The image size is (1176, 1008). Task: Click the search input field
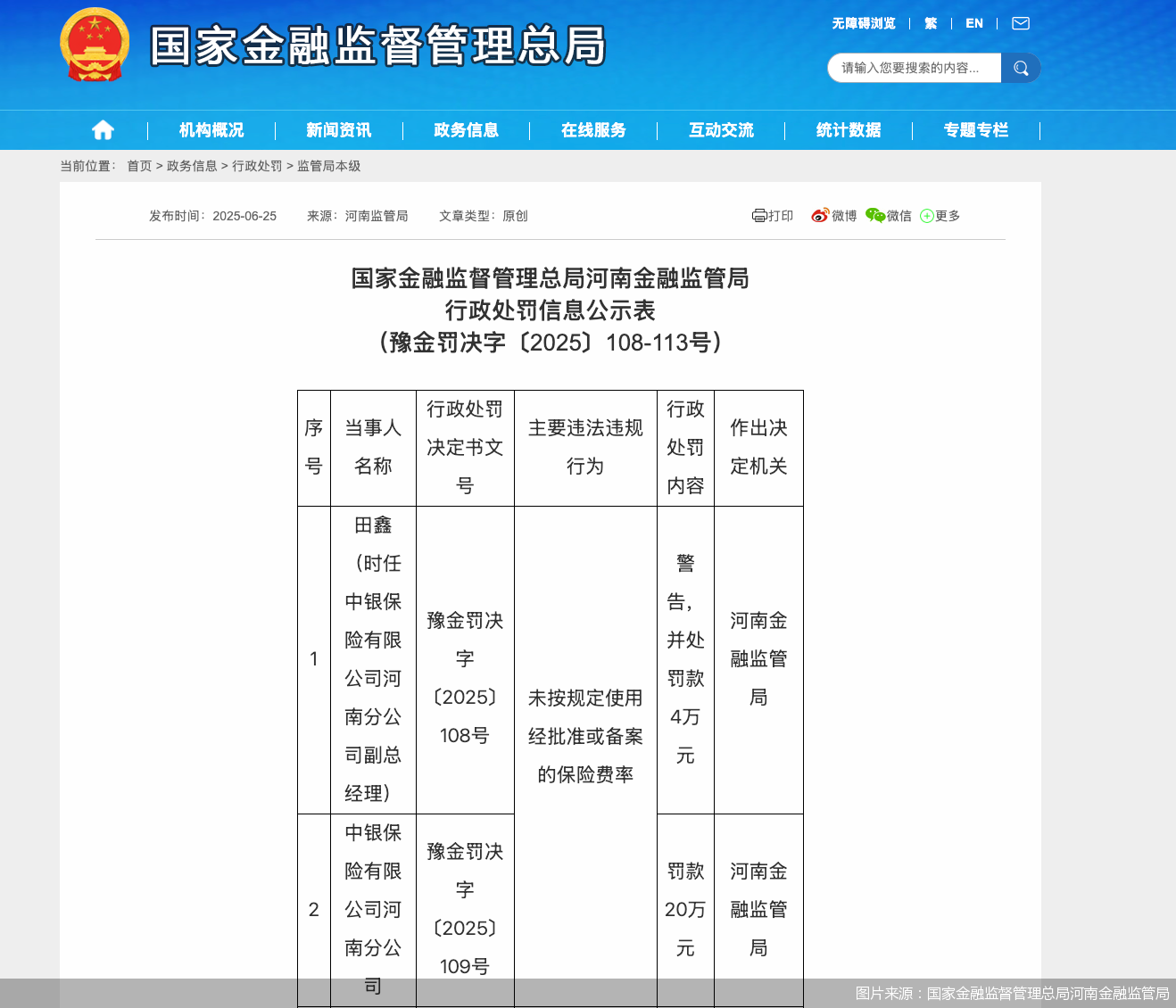coord(914,68)
